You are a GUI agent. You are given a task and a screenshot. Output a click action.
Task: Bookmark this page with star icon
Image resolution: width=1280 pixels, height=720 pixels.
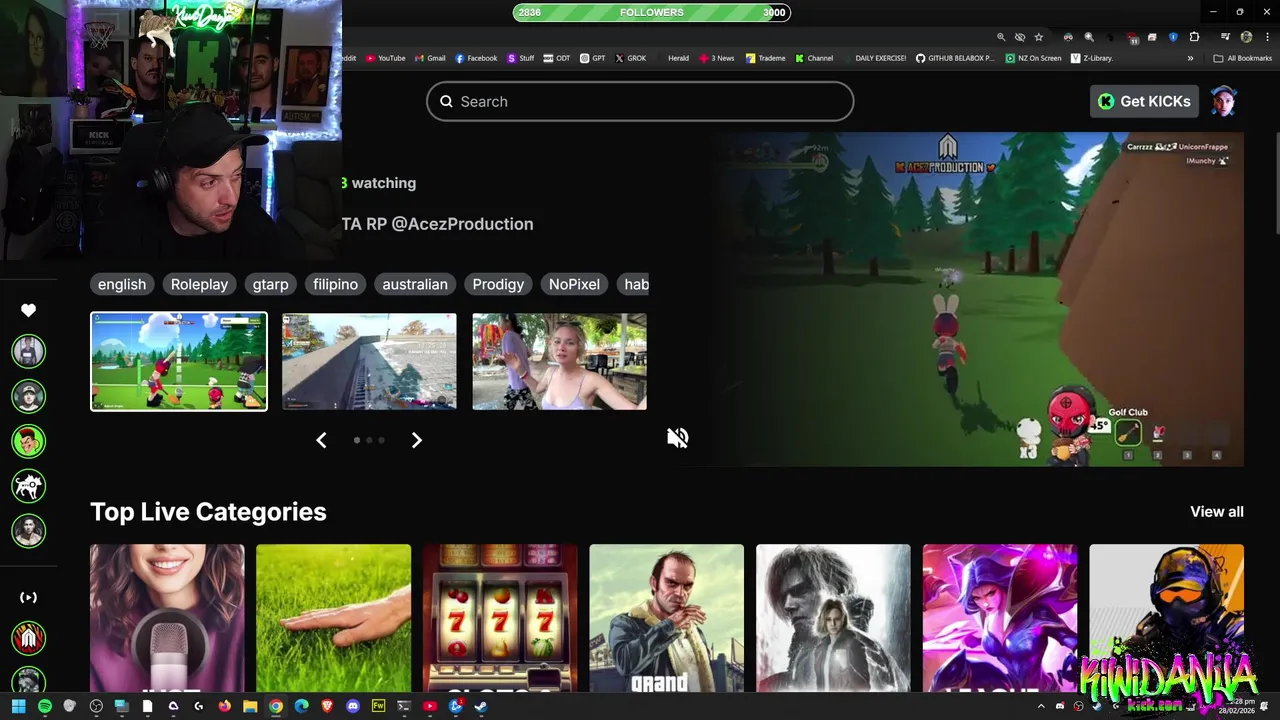click(x=1039, y=37)
